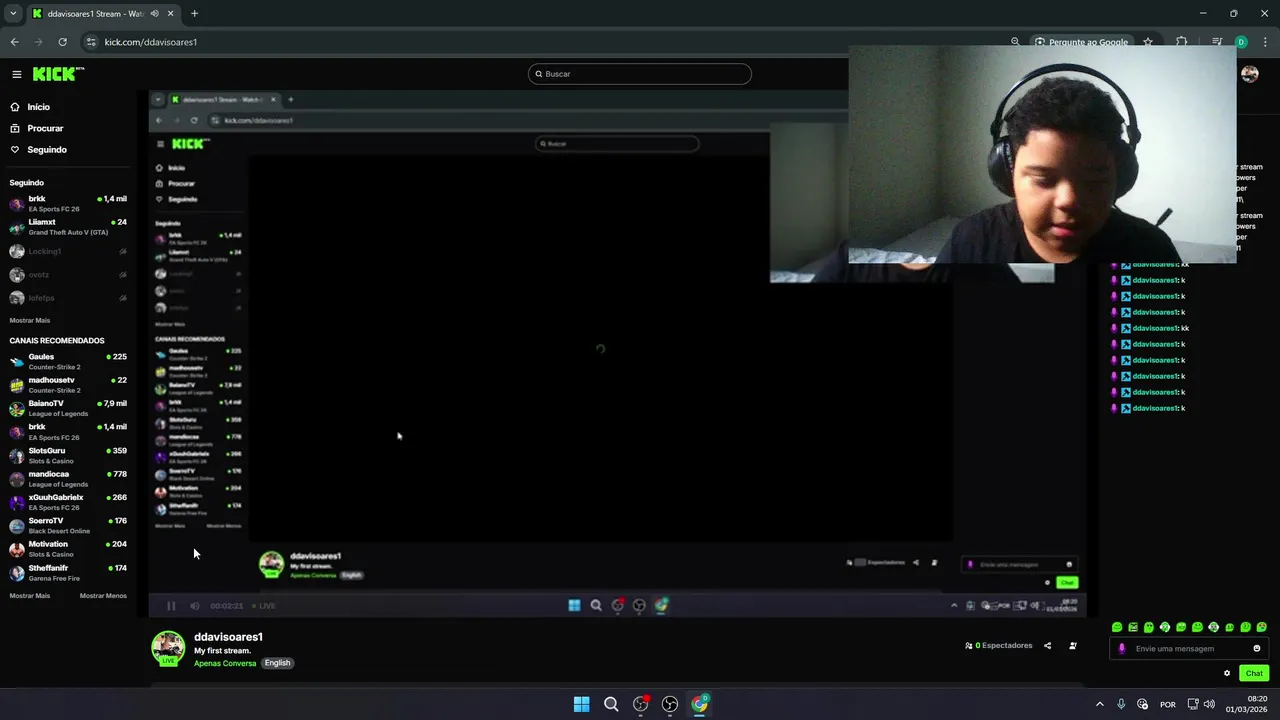The image size is (1280, 720).
Task: Open Chrome profile D avatar
Action: pos(1241,42)
